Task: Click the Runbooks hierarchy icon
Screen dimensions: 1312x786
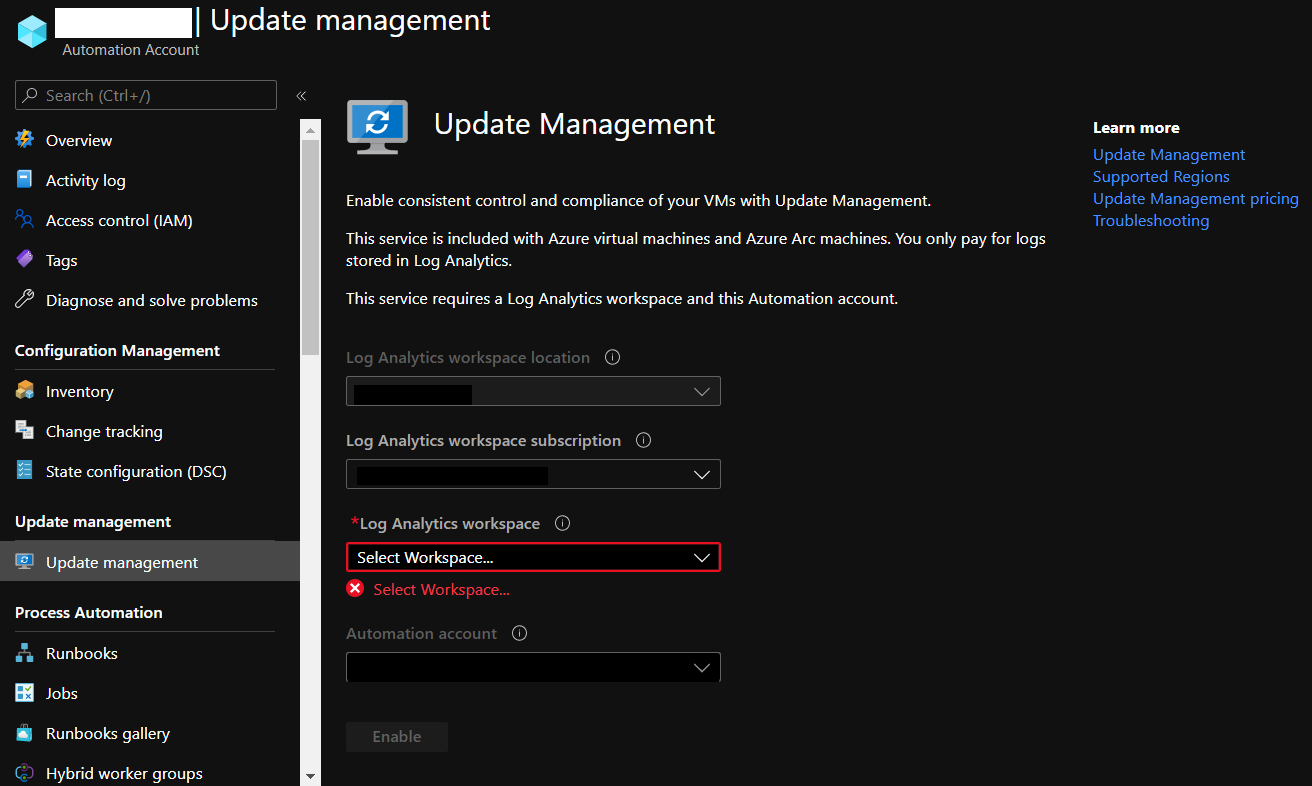Action: click(25, 652)
